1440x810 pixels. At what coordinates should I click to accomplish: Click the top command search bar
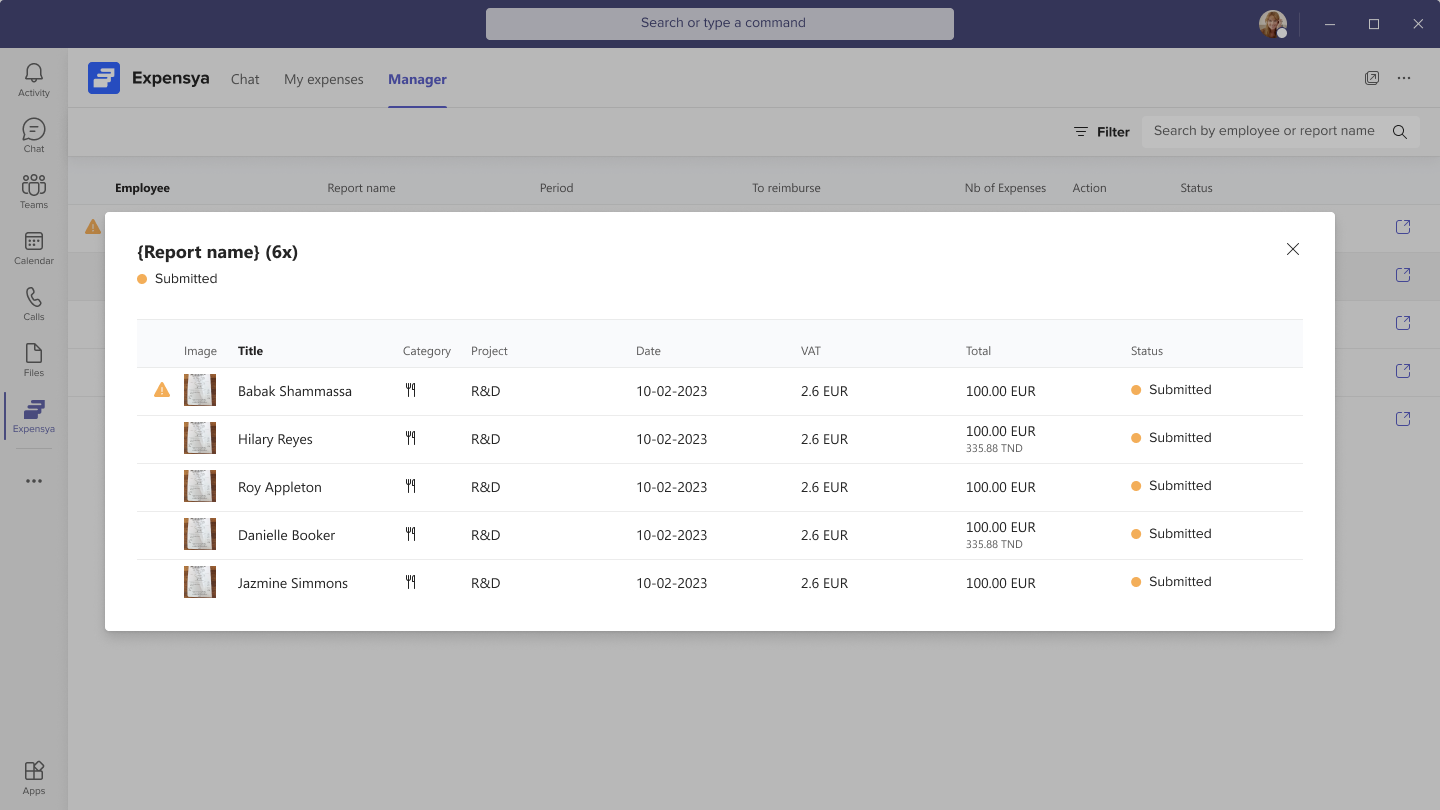(x=720, y=23)
